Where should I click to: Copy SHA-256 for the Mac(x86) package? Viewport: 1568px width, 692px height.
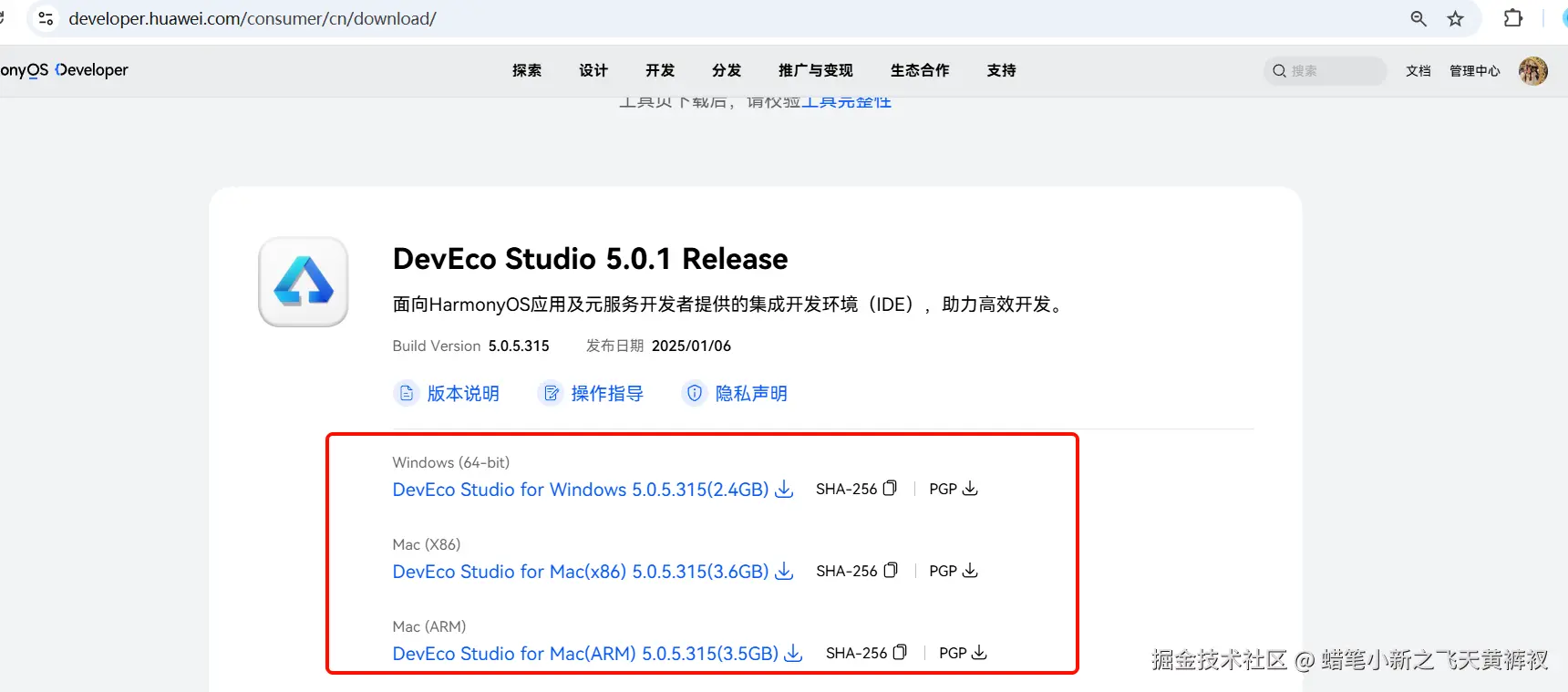(x=891, y=571)
